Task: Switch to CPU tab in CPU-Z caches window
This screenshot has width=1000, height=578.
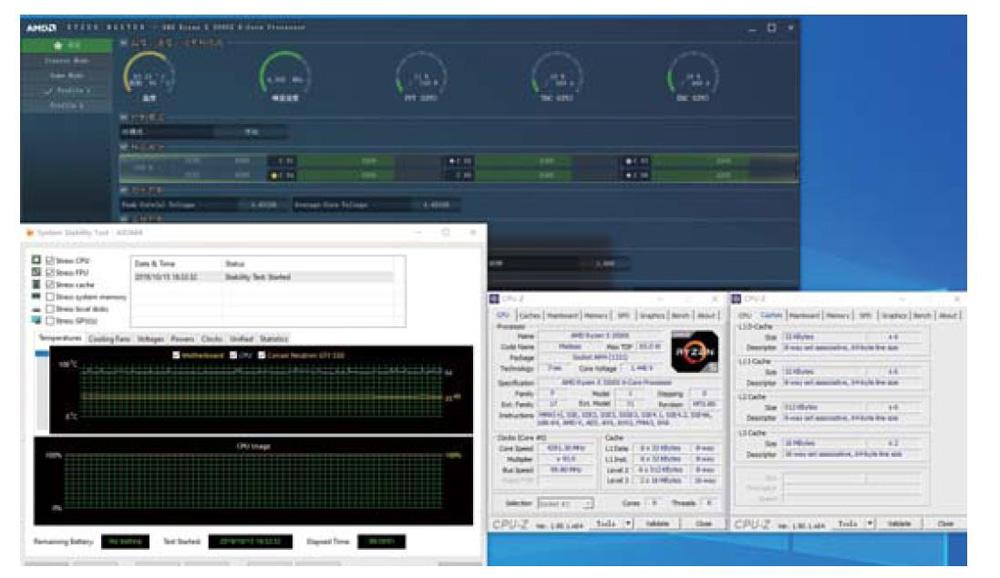Action: point(745,315)
